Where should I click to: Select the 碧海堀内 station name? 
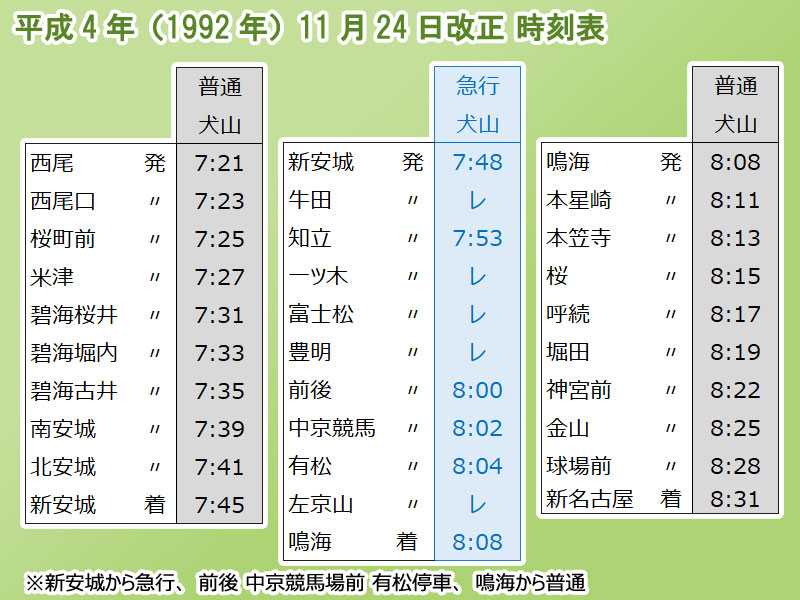pos(74,353)
